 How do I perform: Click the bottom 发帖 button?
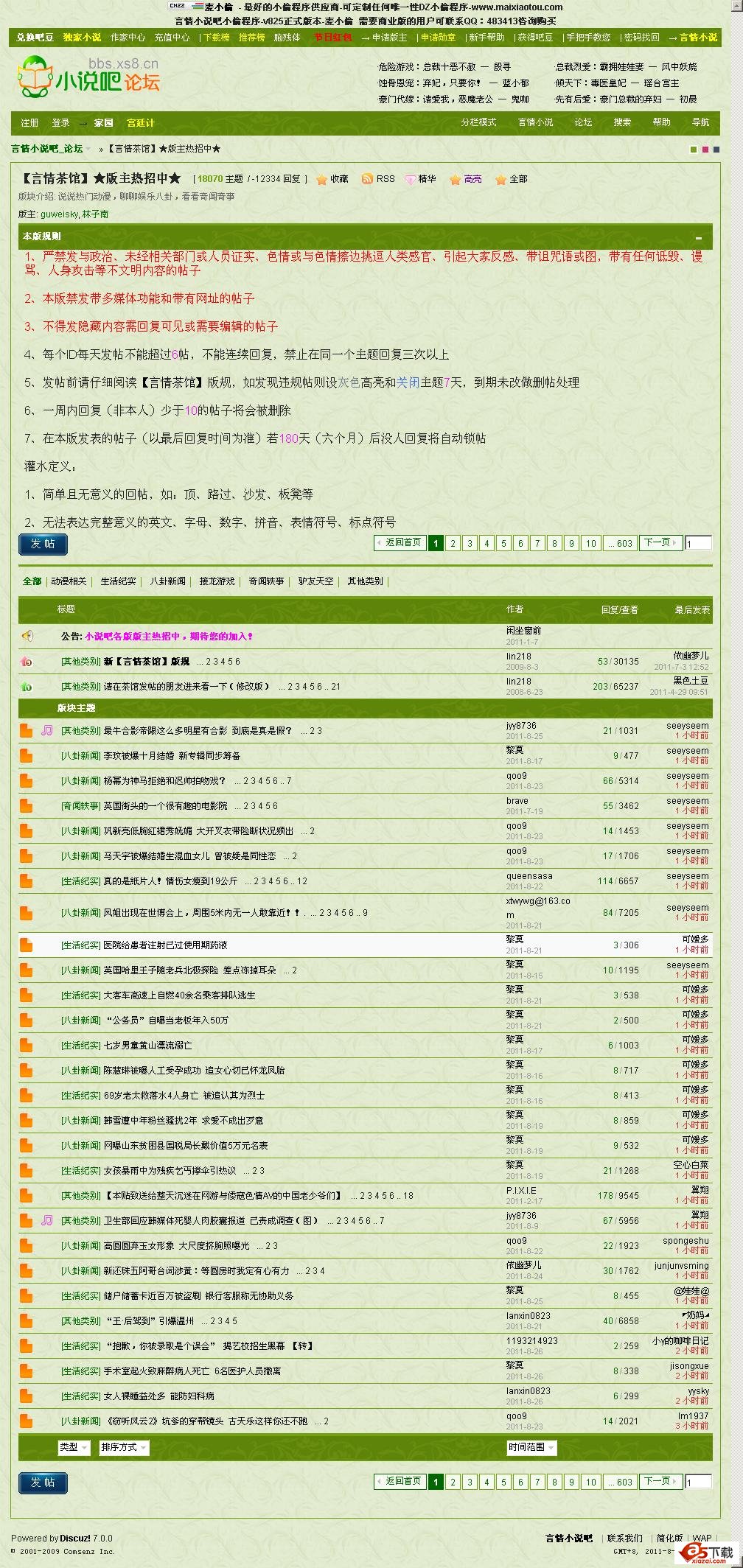click(x=43, y=1483)
